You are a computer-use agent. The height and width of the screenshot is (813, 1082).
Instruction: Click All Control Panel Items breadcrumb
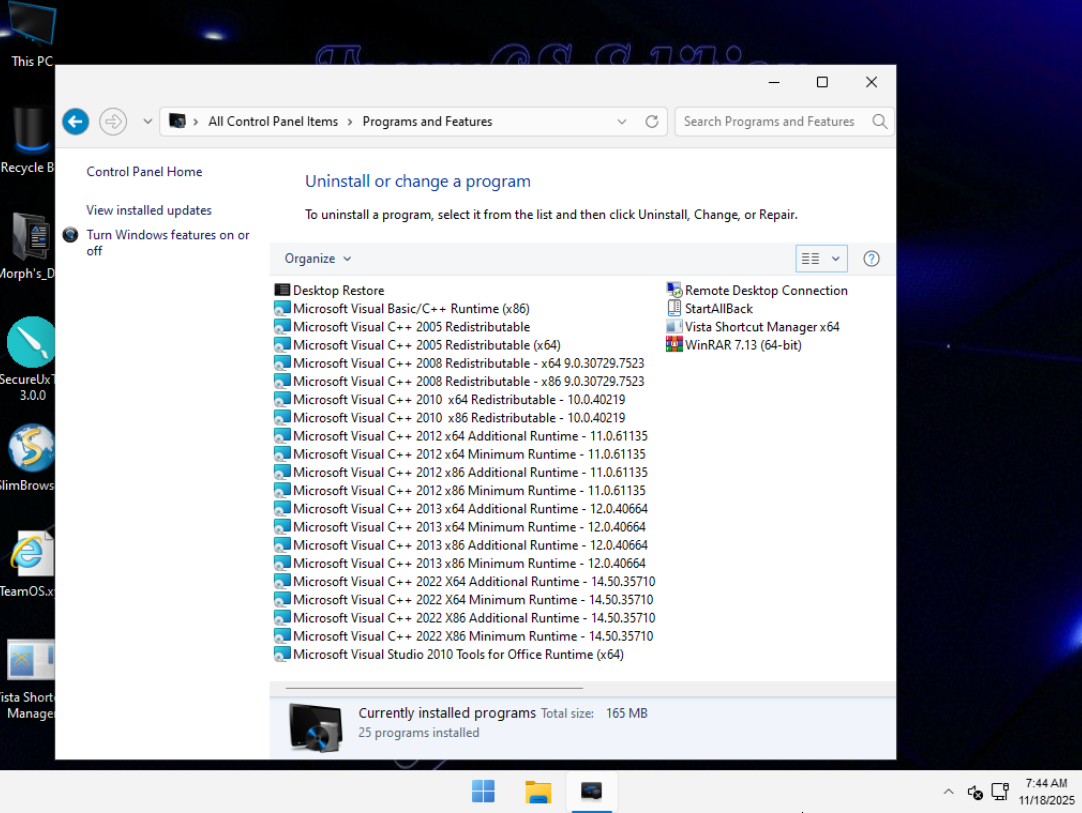tap(273, 122)
